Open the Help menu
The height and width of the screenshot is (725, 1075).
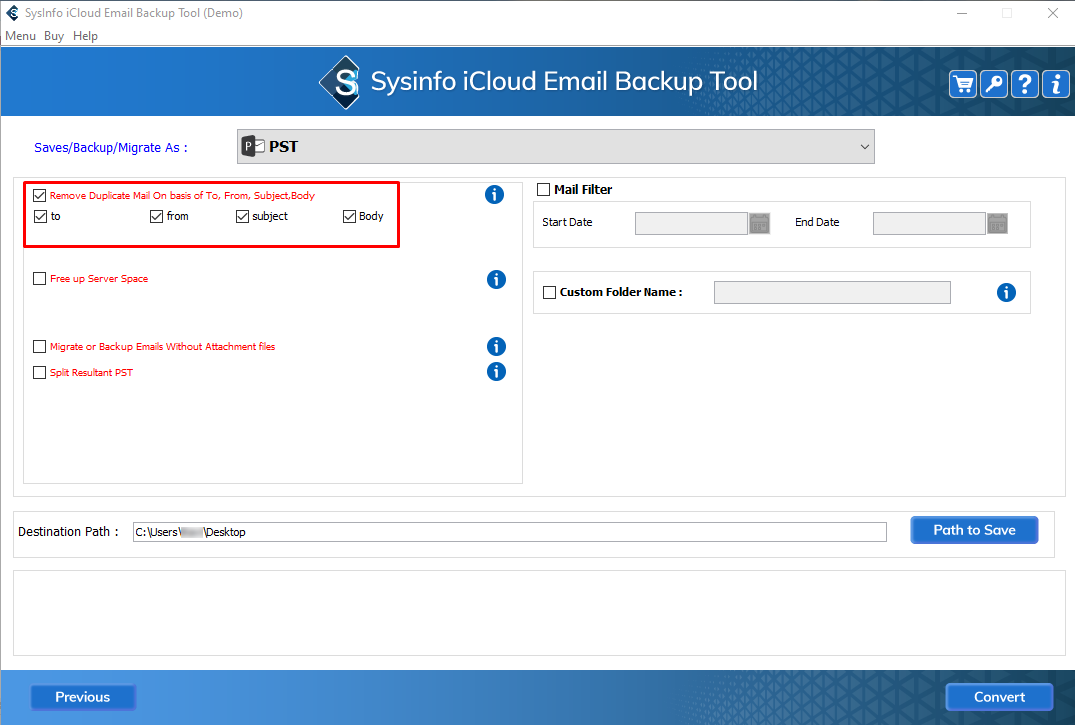click(x=86, y=36)
